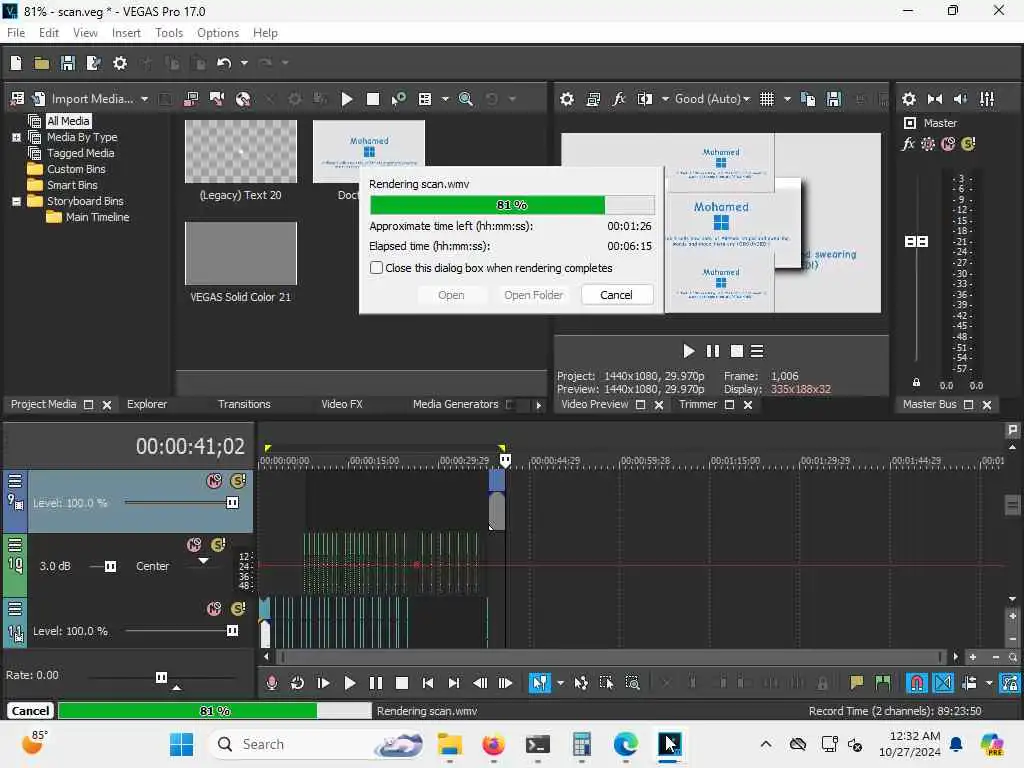Toggle Loop Playback in transport bar
This screenshot has height=768, width=1024.
pos(297,683)
